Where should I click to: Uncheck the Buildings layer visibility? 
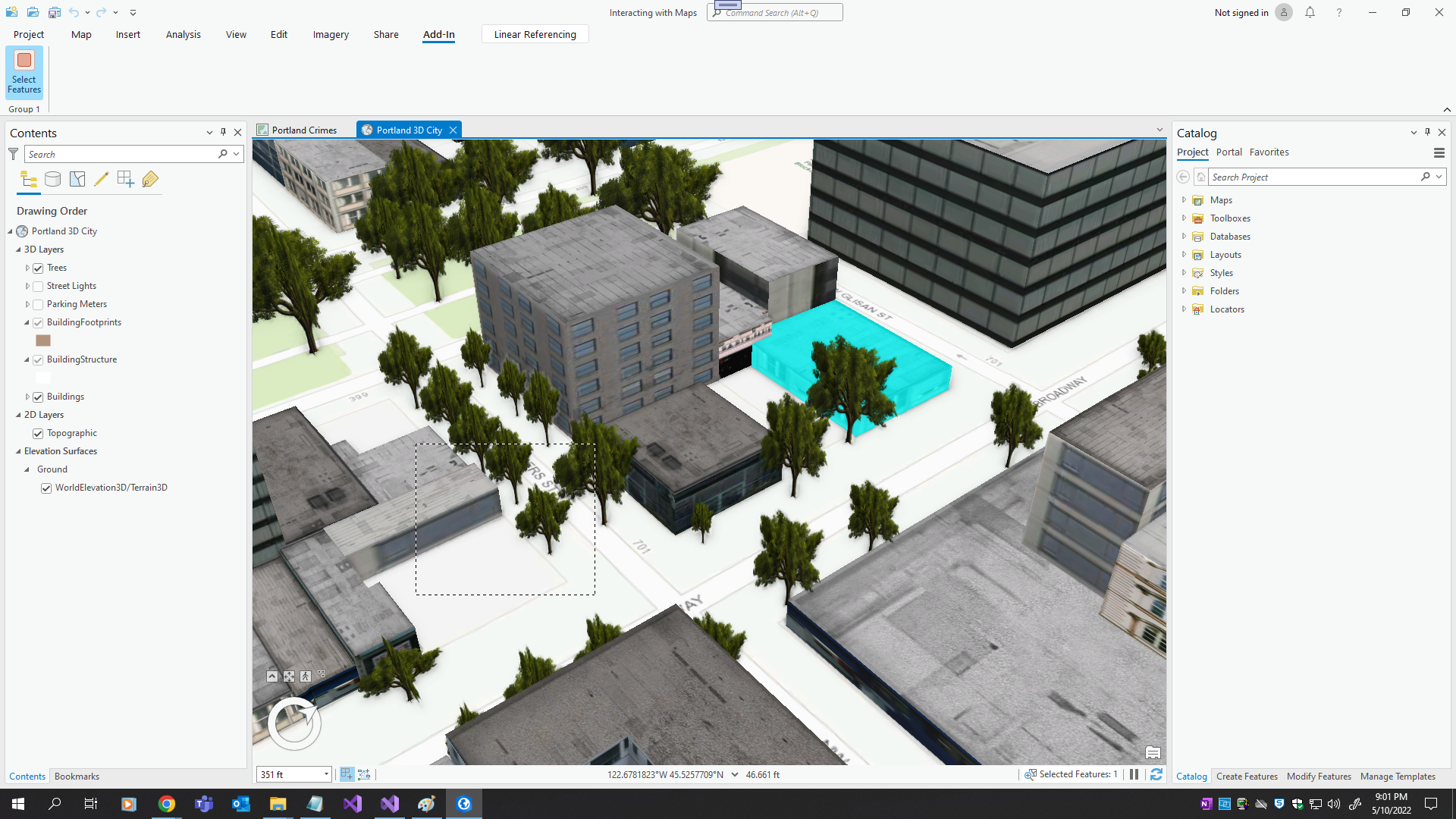38,397
